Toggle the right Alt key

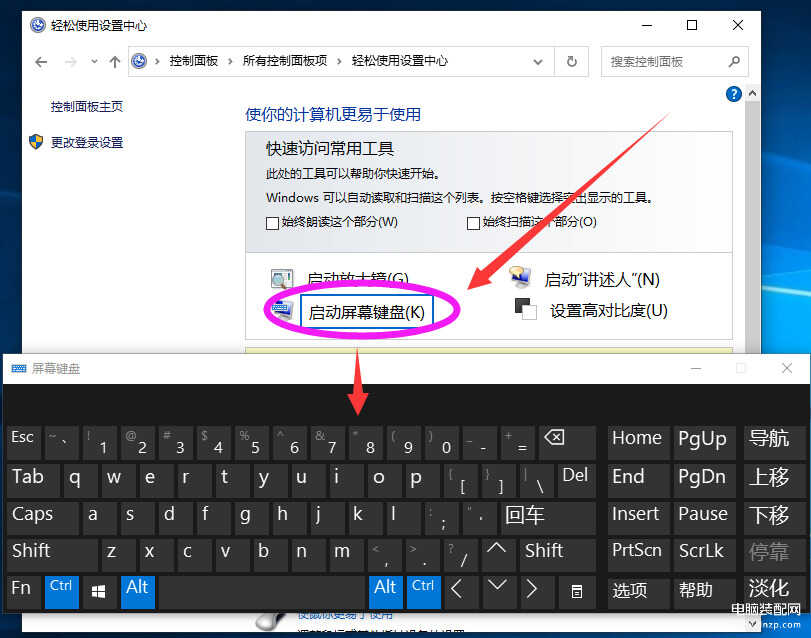coord(386,593)
